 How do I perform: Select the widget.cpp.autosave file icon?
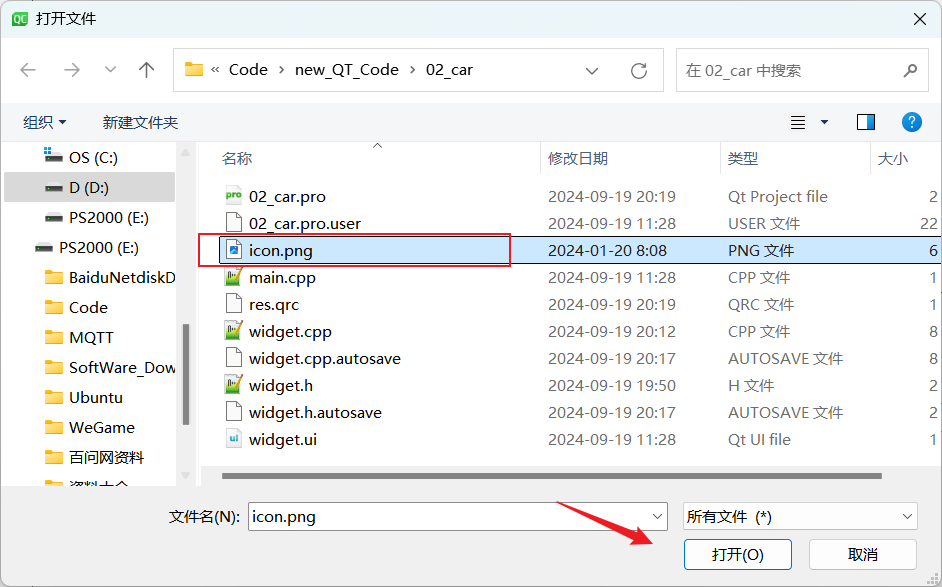click(x=233, y=357)
